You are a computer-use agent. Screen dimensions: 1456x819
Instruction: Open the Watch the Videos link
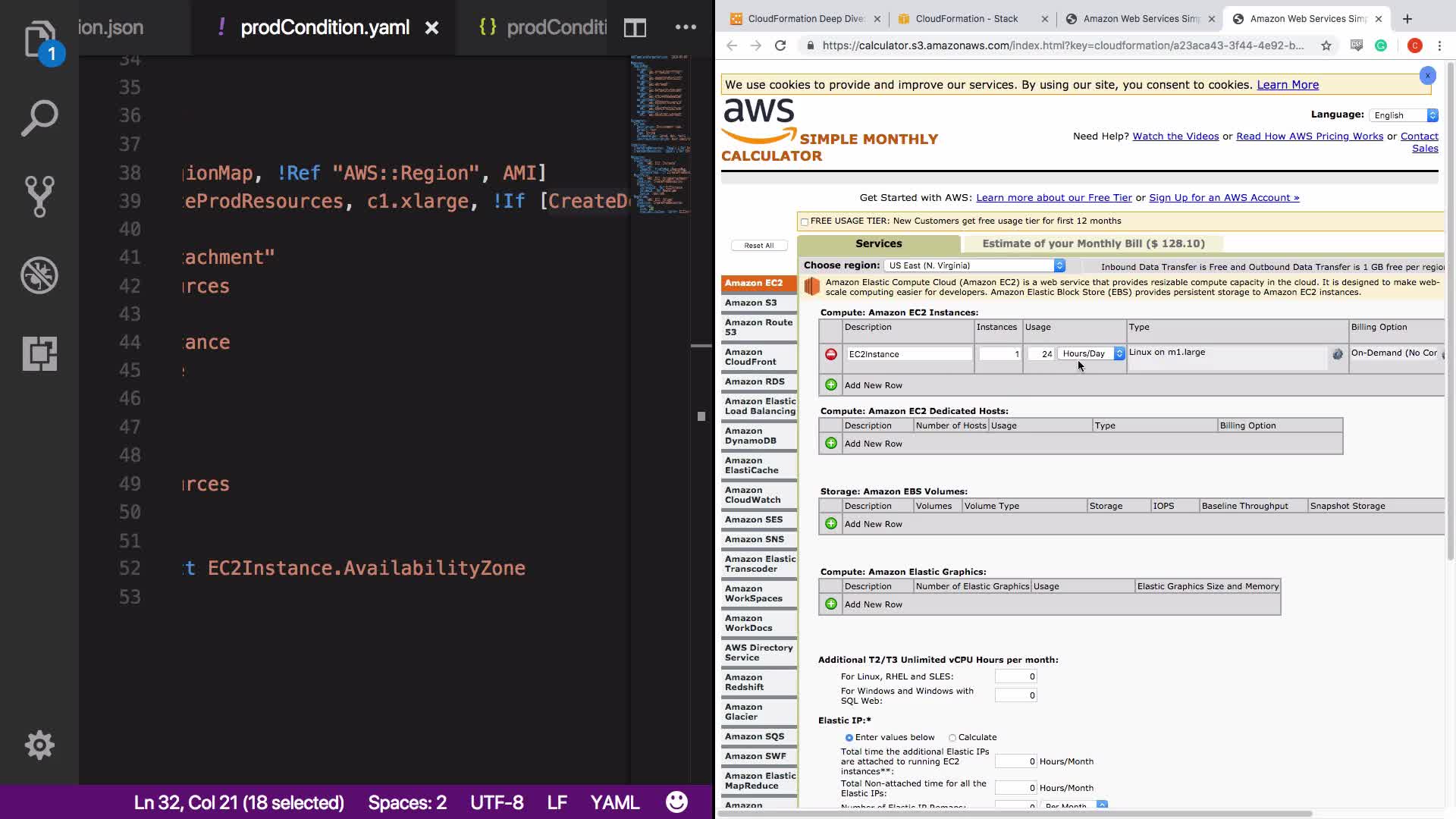click(1175, 136)
